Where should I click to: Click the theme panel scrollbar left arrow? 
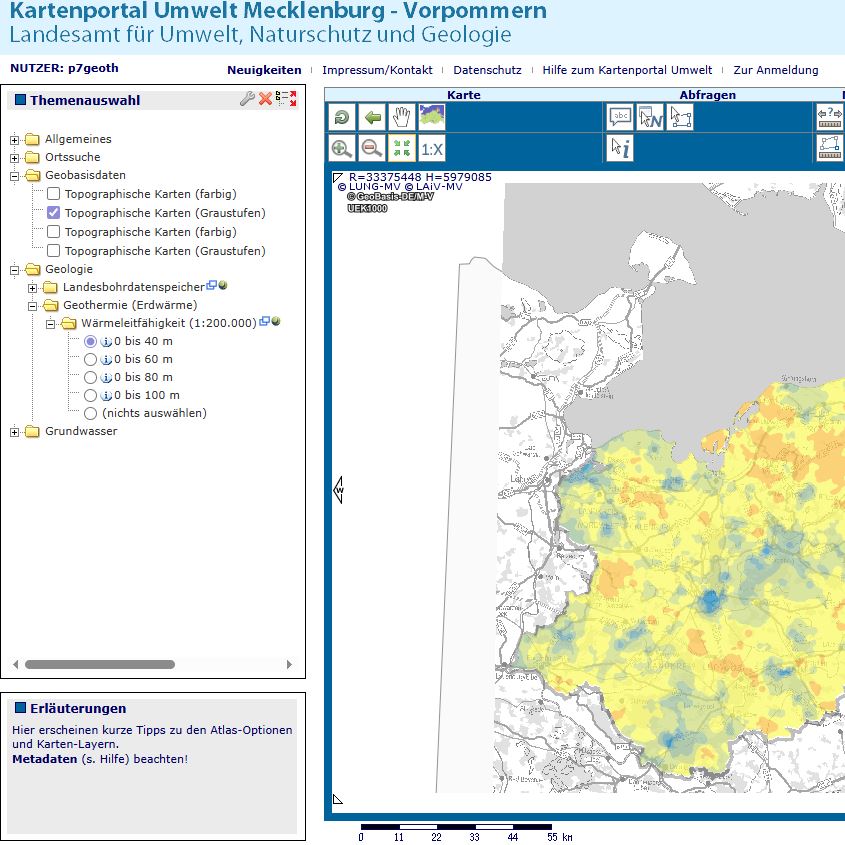tap(16, 664)
